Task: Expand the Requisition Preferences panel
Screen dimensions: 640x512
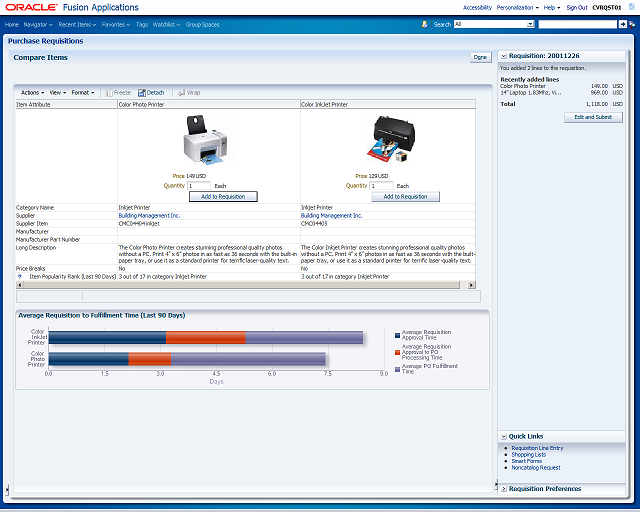Action: click(504, 489)
